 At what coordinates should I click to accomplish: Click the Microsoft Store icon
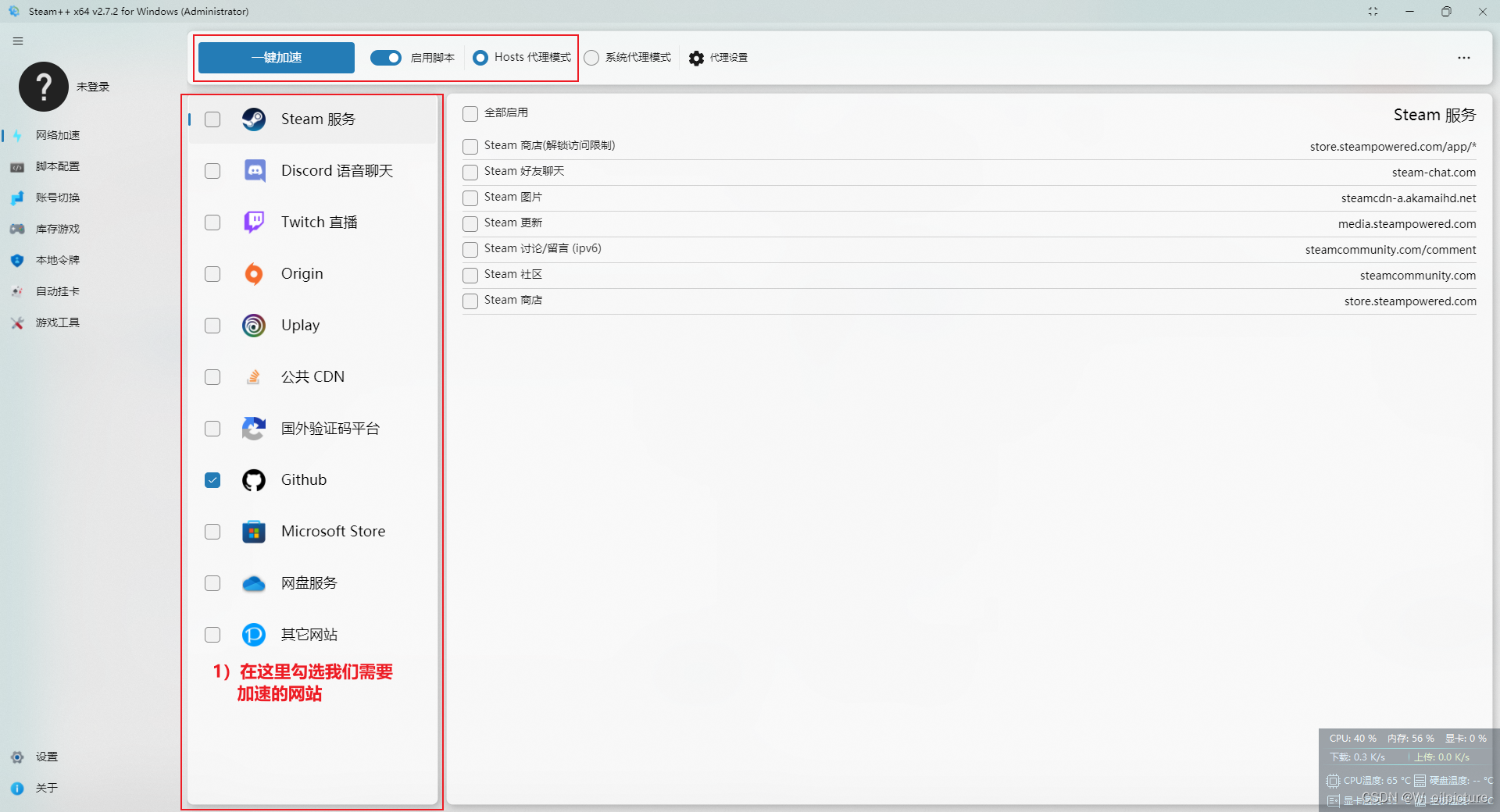click(x=254, y=532)
